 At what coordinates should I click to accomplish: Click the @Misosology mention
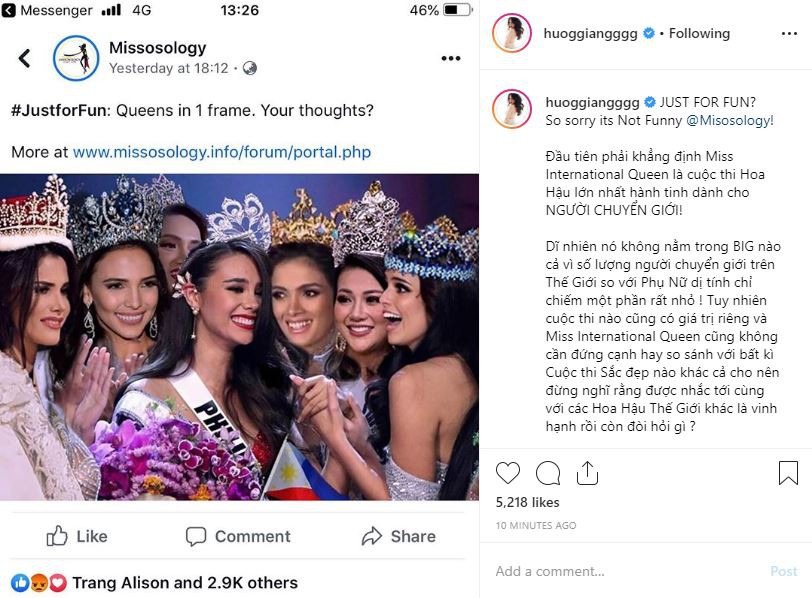coord(729,120)
